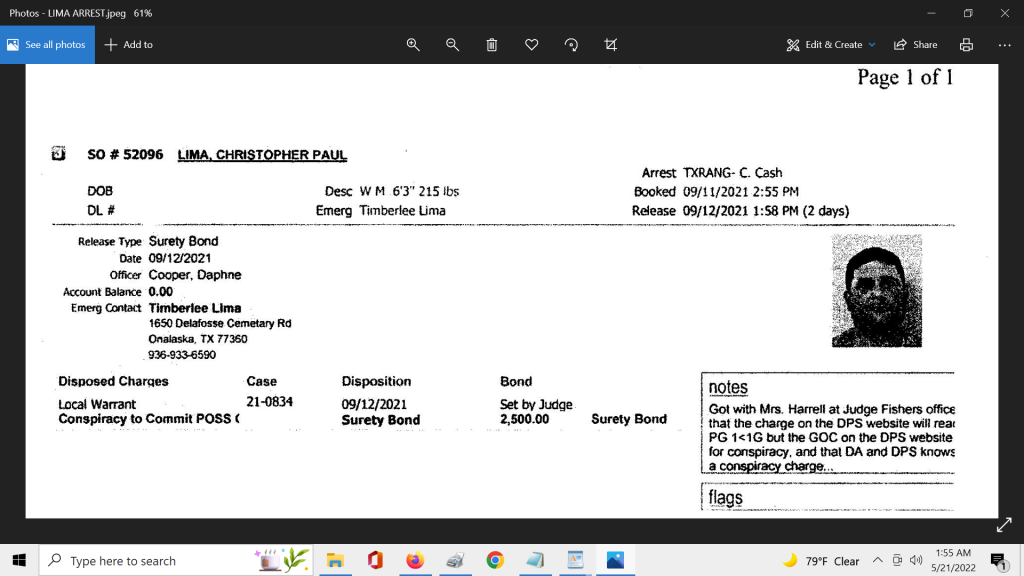Minimize the Photos window

(x=931, y=13)
